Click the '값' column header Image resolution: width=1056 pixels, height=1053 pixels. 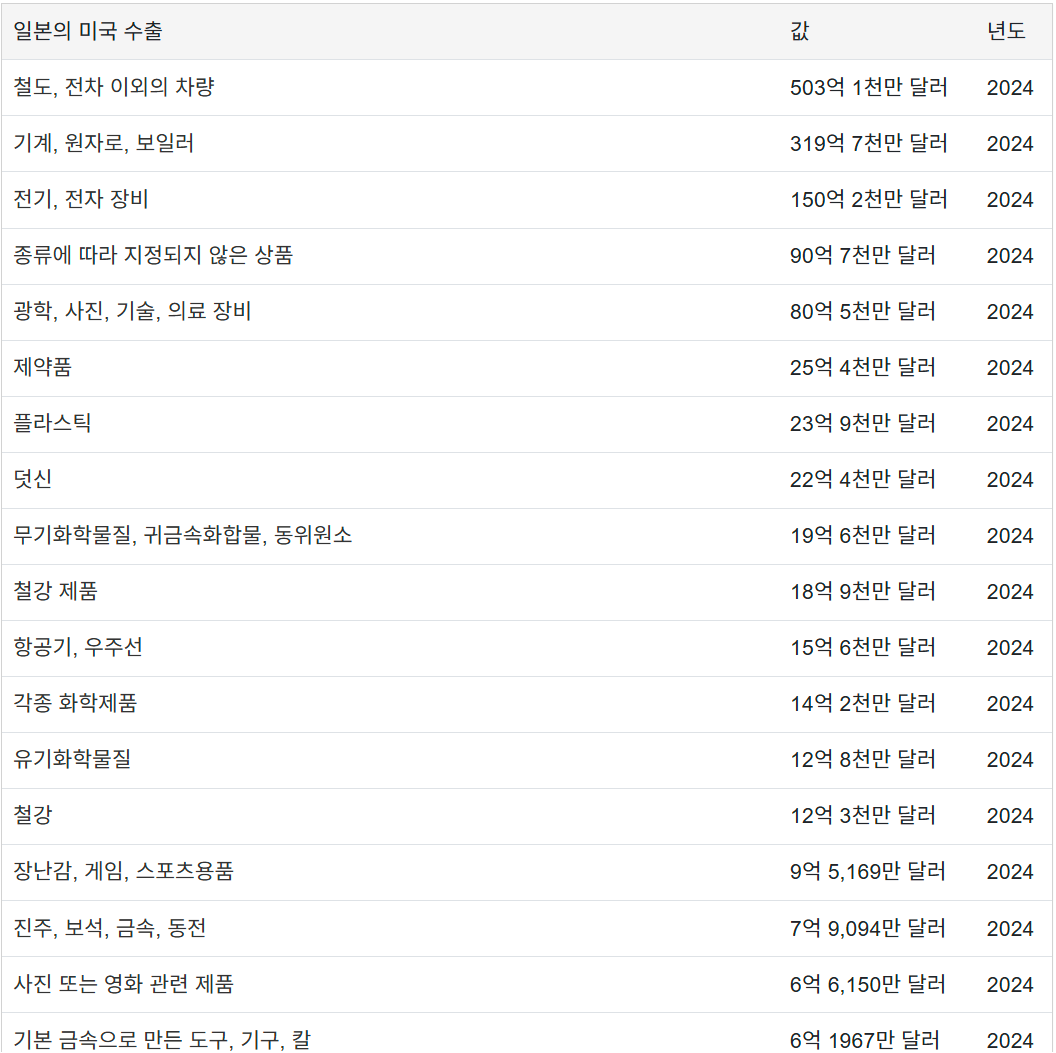point(799,31)
